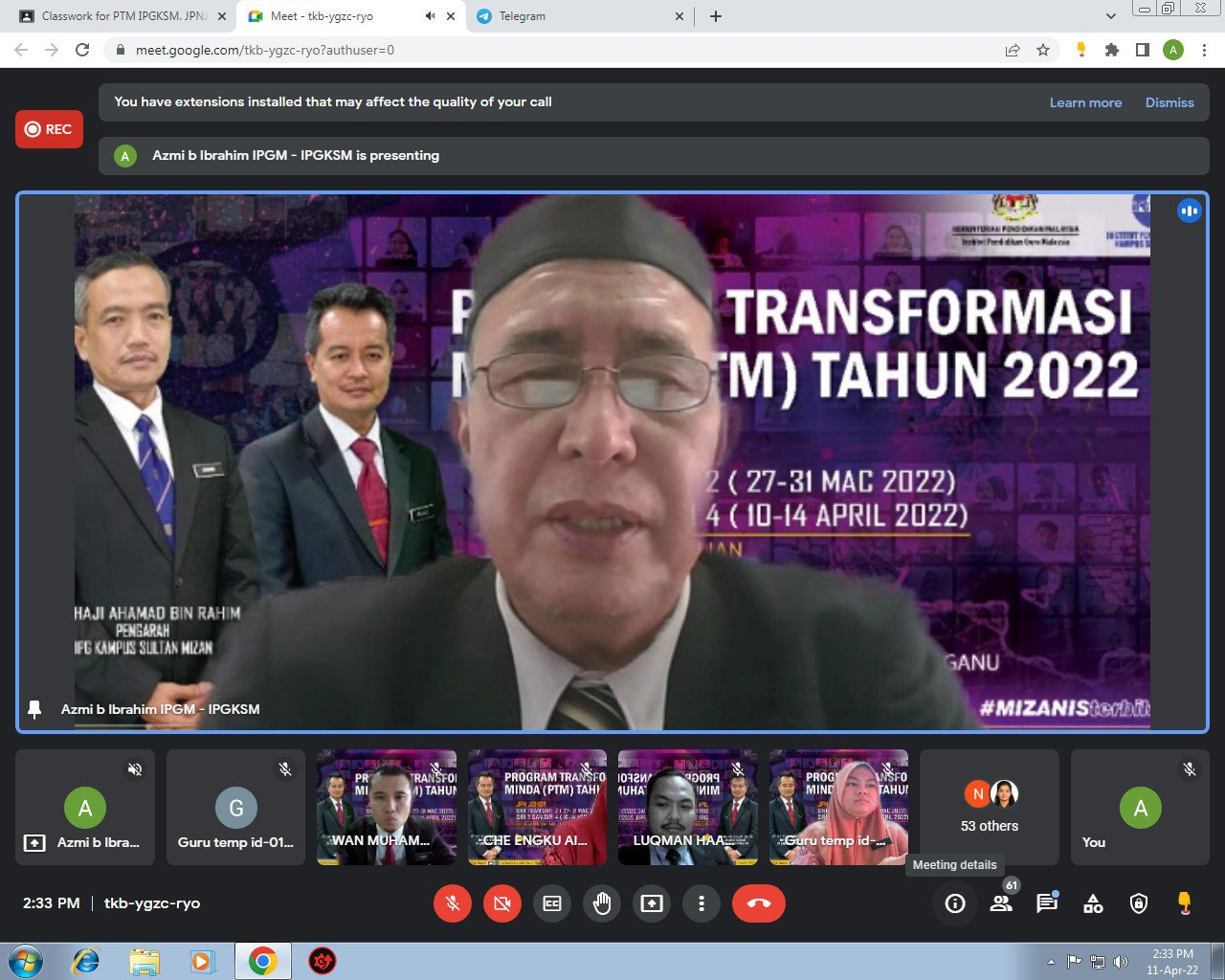
Task: Open the Activities panel icon
Action: [1093, 903]
